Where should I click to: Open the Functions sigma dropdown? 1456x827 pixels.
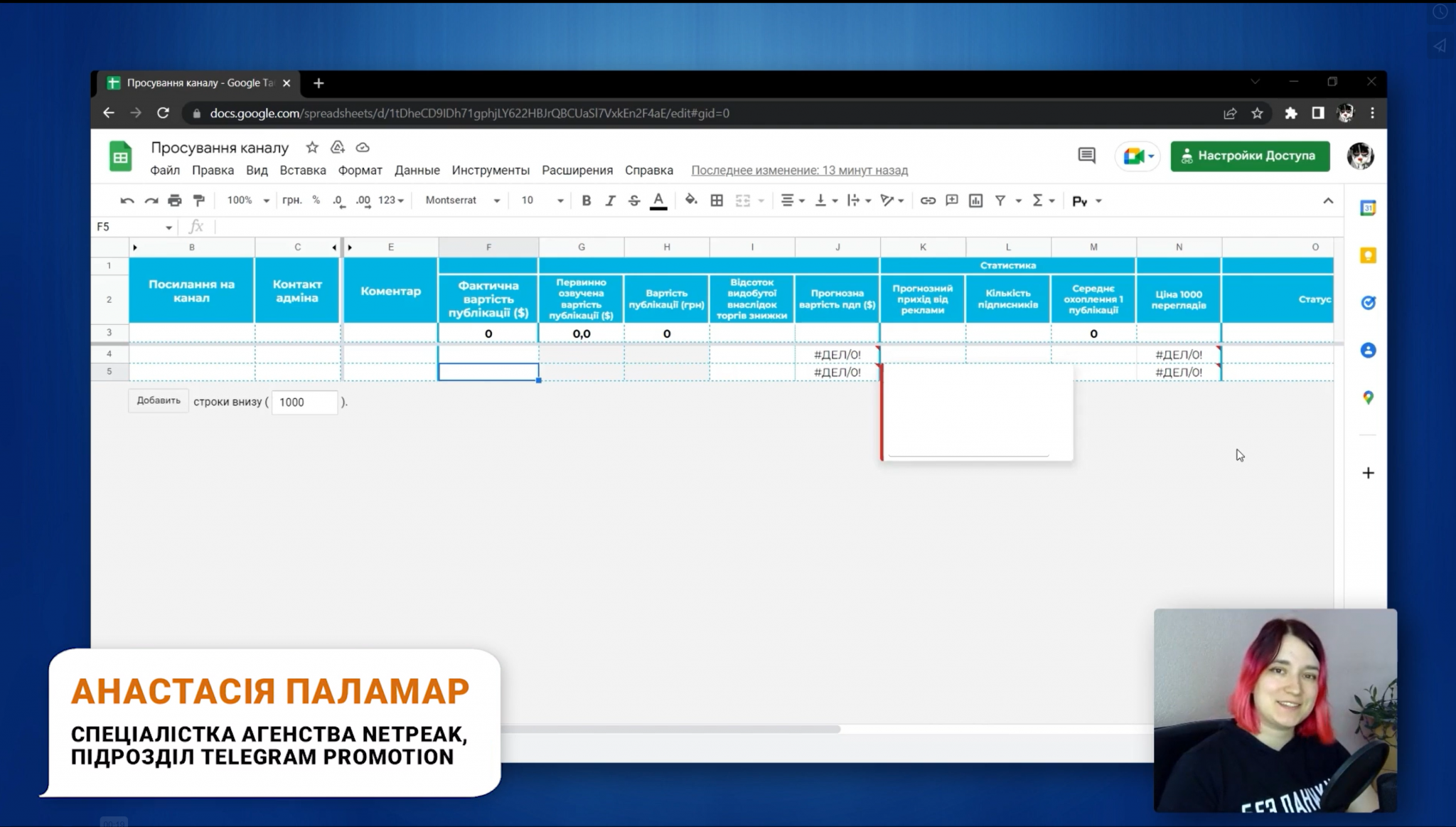1043,201
